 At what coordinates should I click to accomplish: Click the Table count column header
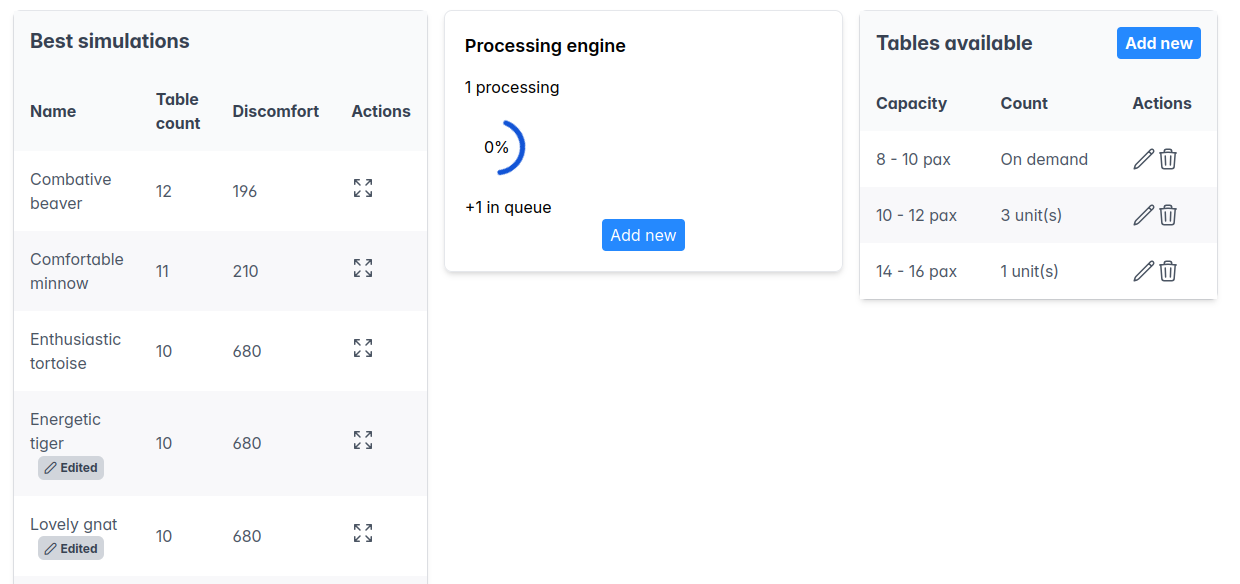click(178, 111)
